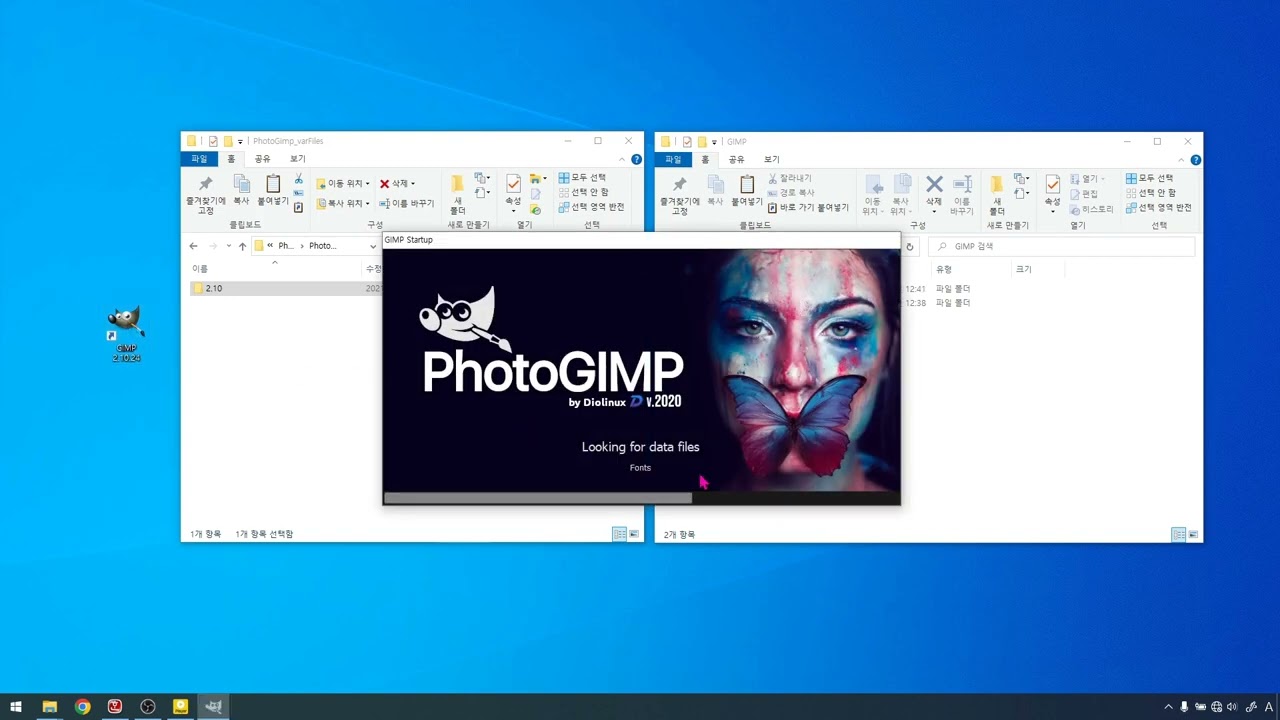The width and height of the screenshot is (1280, 720).
Task: Click the Name column header in PhotoGimp_varFiles window
Action: click(275, 269)
